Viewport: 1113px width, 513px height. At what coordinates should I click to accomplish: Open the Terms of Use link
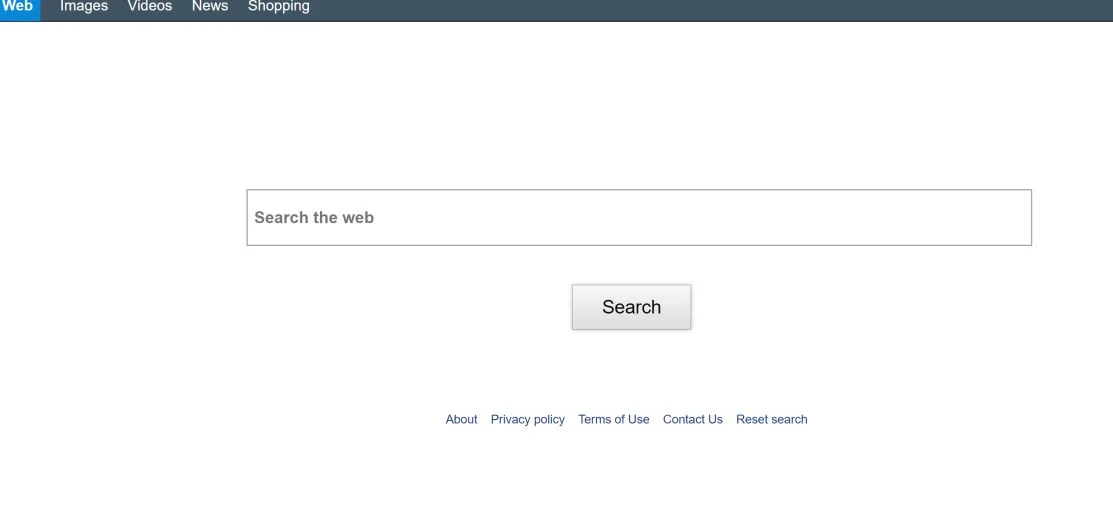pos(613,419)
